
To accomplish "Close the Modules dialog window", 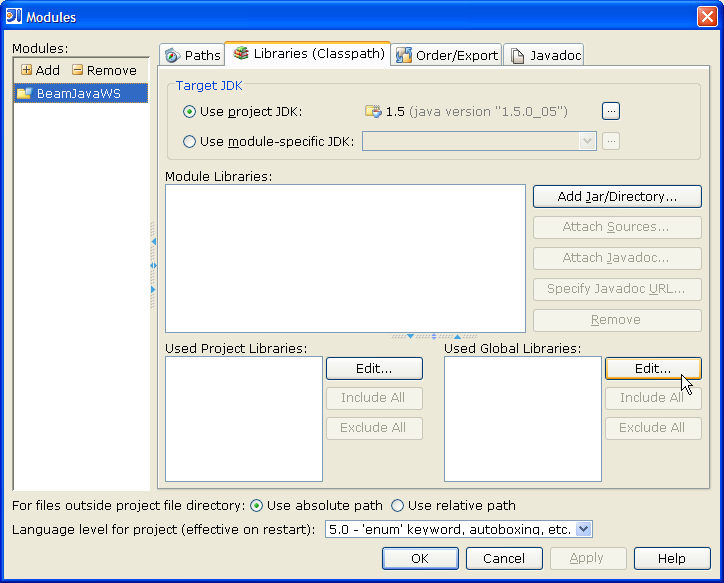I will click(707, 17).
